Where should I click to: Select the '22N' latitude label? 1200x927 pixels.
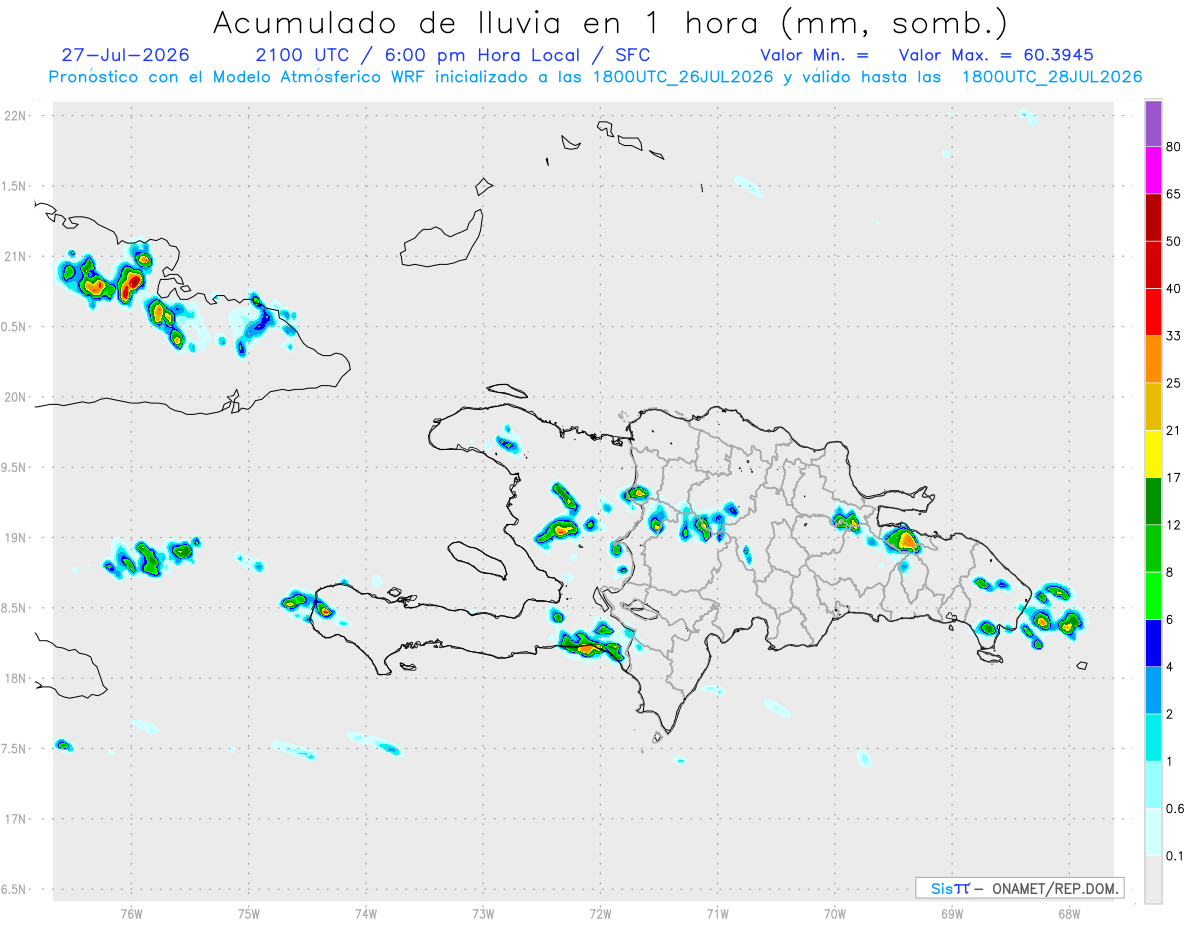(x=15, y=116)
